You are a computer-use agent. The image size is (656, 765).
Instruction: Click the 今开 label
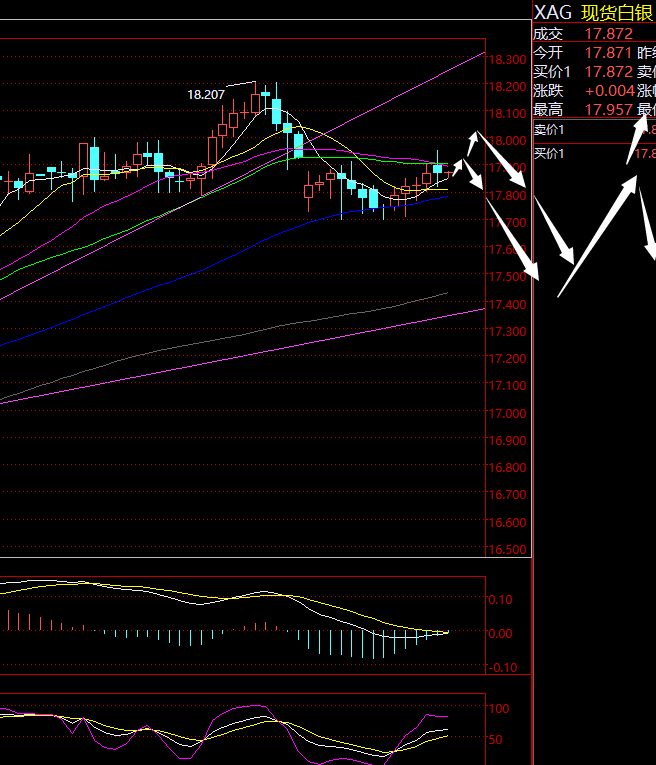(x=548, y=53)
